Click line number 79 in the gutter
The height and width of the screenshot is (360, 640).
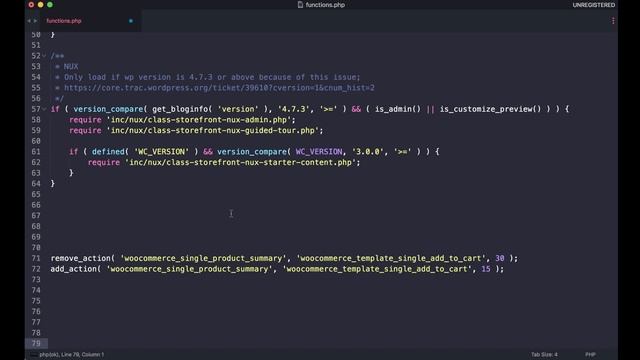pos(36,343)
